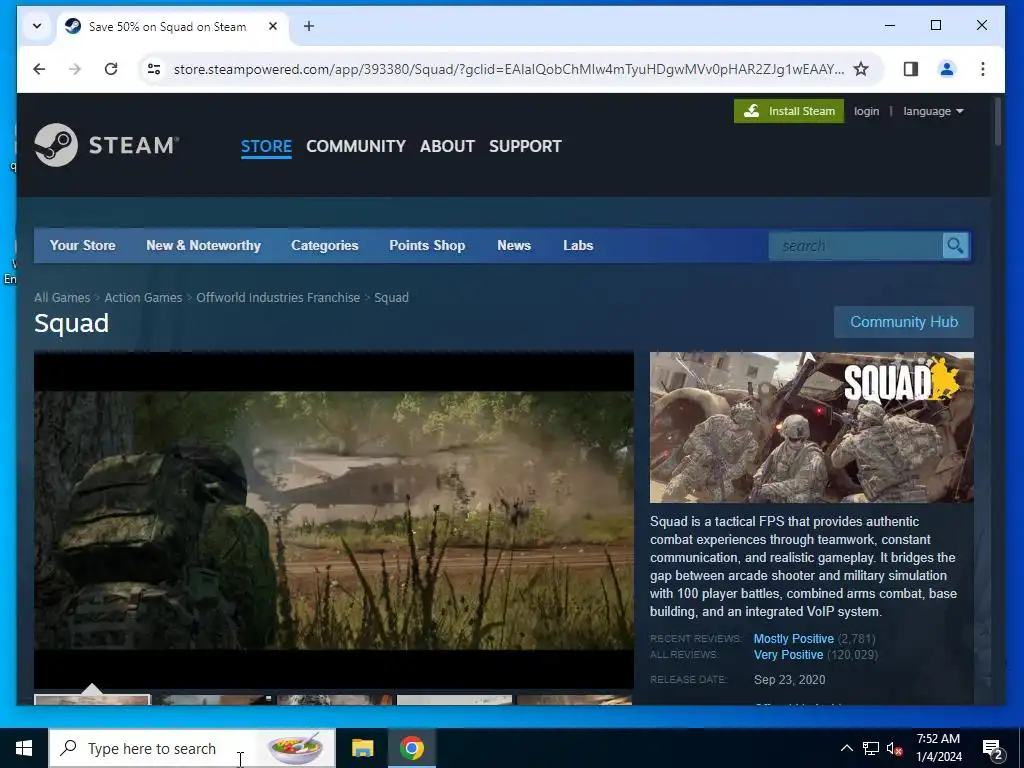
Task: Open Chrome's three-dot menu
Action: pos(982,69)
